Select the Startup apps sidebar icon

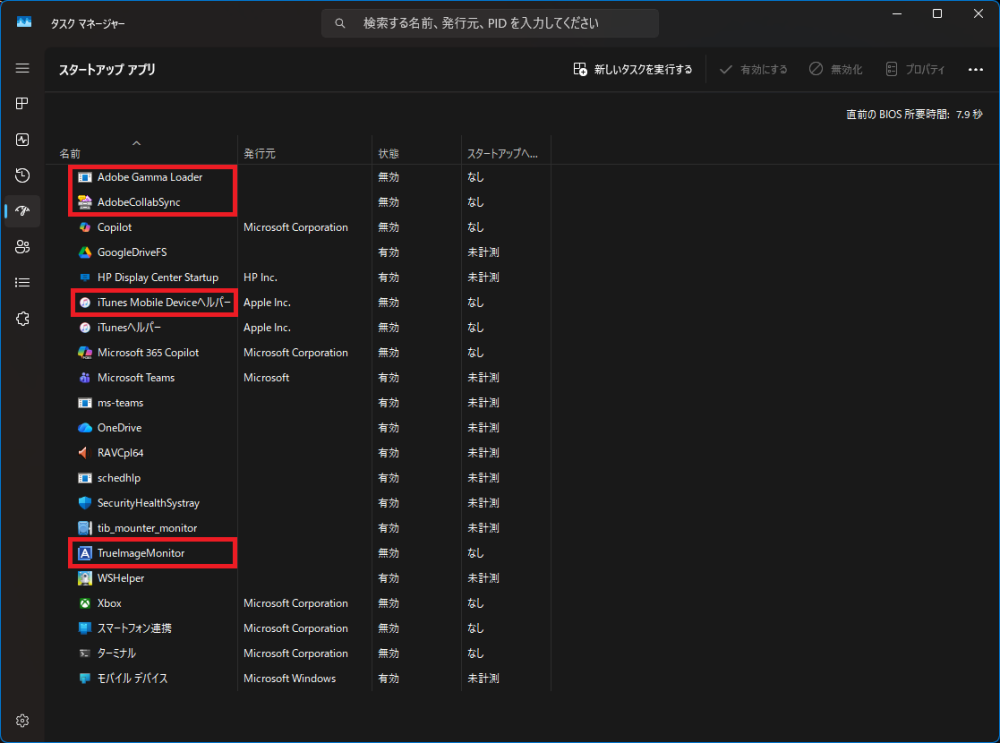click(22, 211)
